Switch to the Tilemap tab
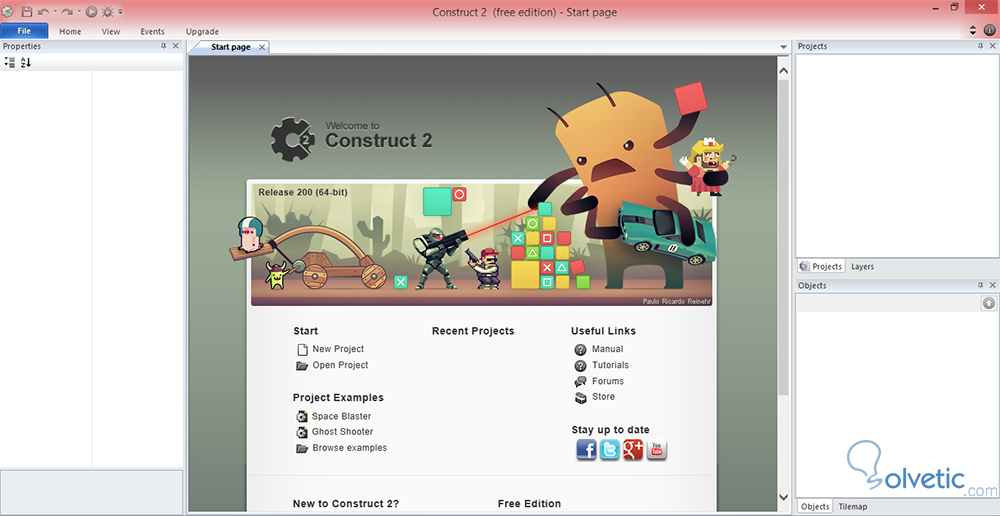1000x516 pixels. click(x=853, y=506)
